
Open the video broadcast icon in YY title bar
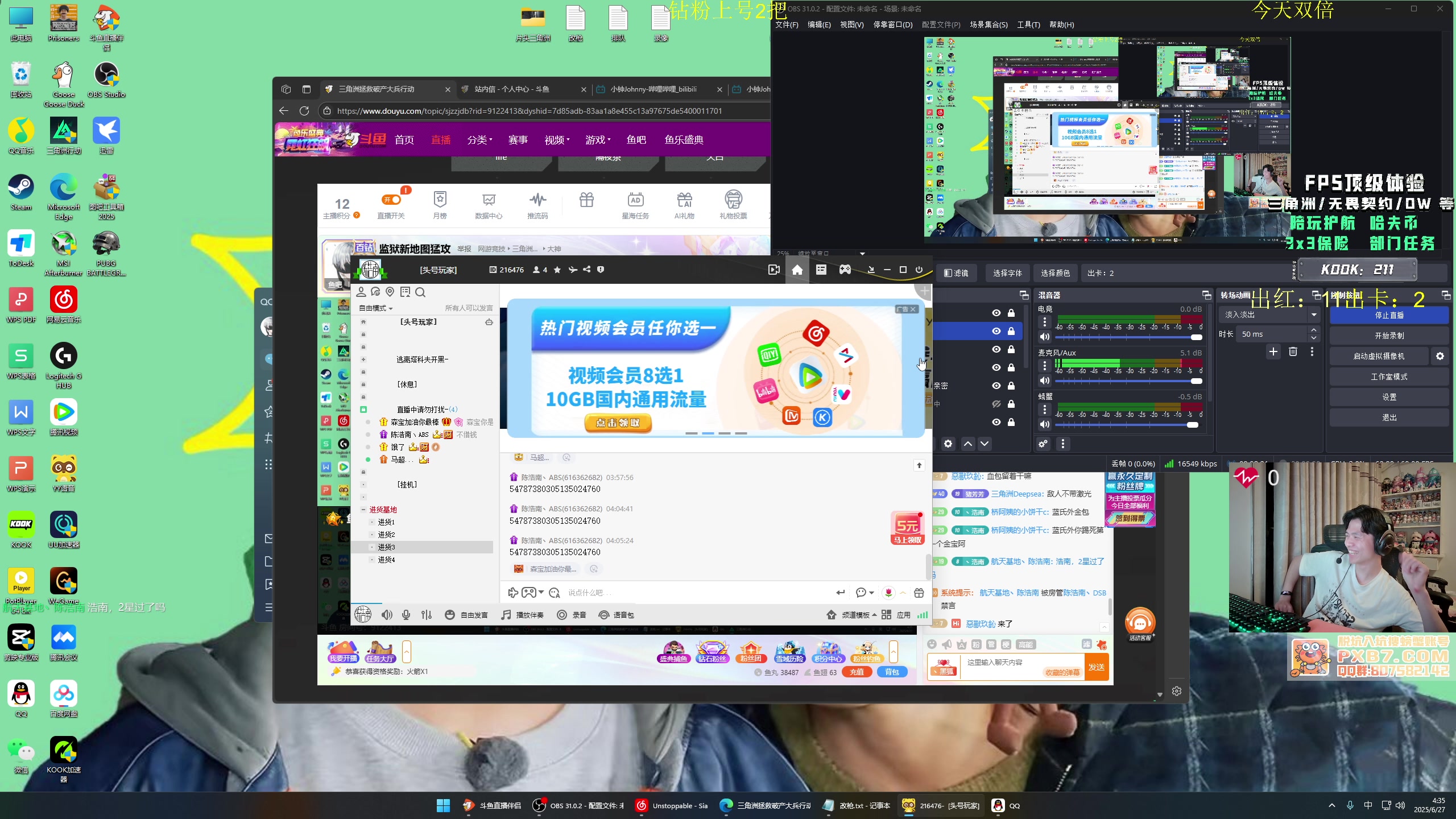click(774, 270)
